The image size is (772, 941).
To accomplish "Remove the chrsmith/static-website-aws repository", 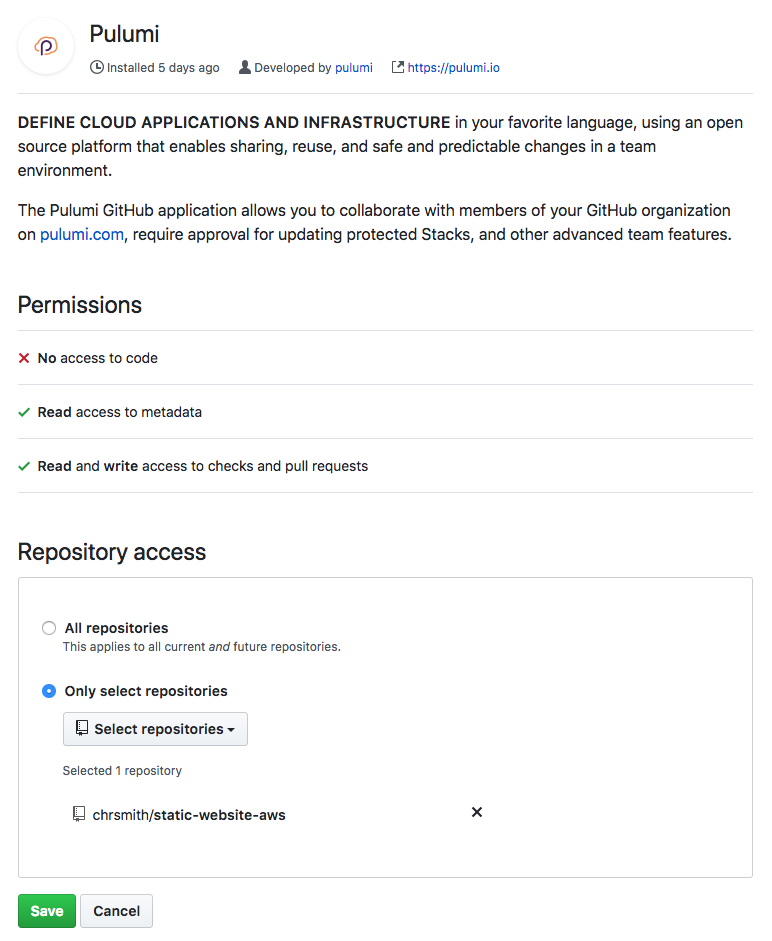I will point(477,812).
